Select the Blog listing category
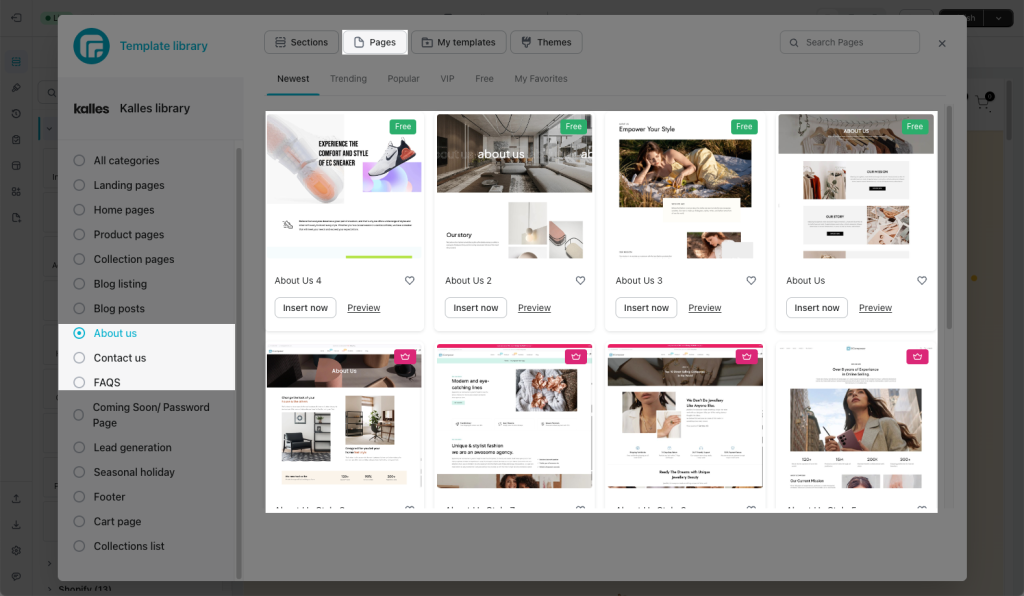The width and height of the screenshot is (1024, 596). pyautogui.click(x=79, y=284)
